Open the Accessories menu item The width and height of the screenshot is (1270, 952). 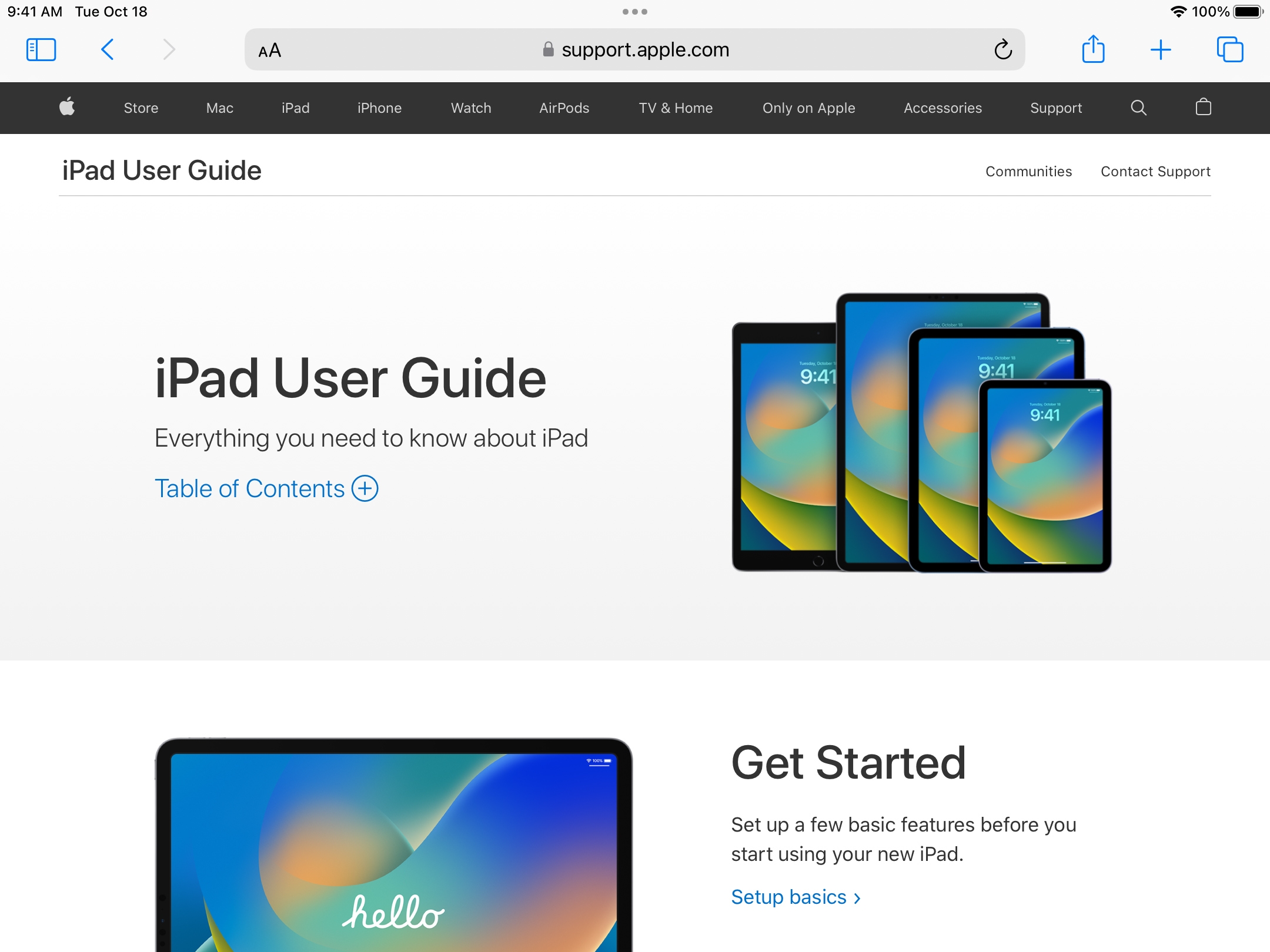(x=943, y=108)
